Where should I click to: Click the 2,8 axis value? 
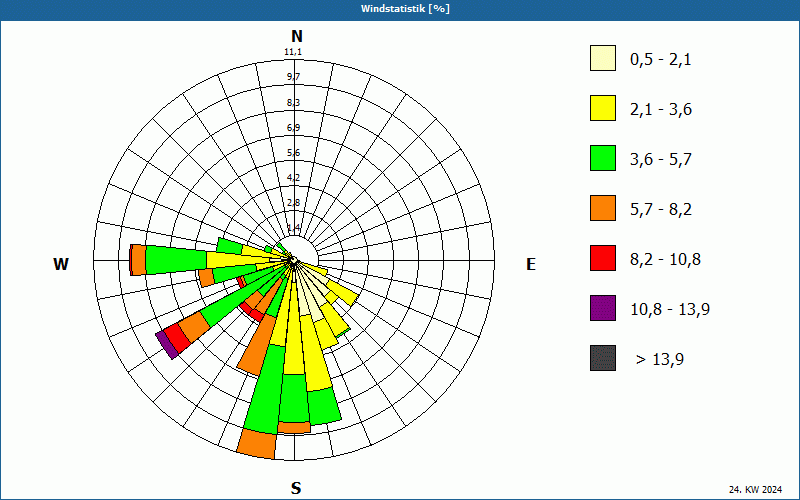(293, 203)
